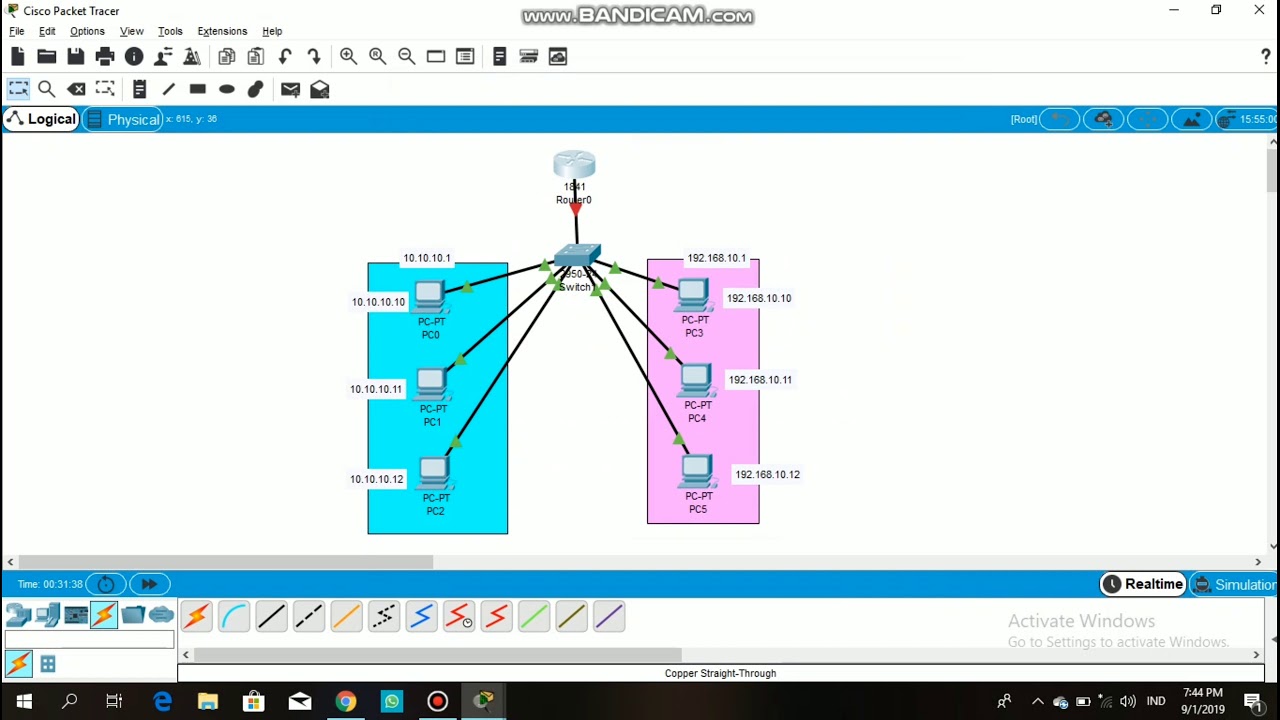Choose the Draw Ellipse tool

[x=227, y=90]
